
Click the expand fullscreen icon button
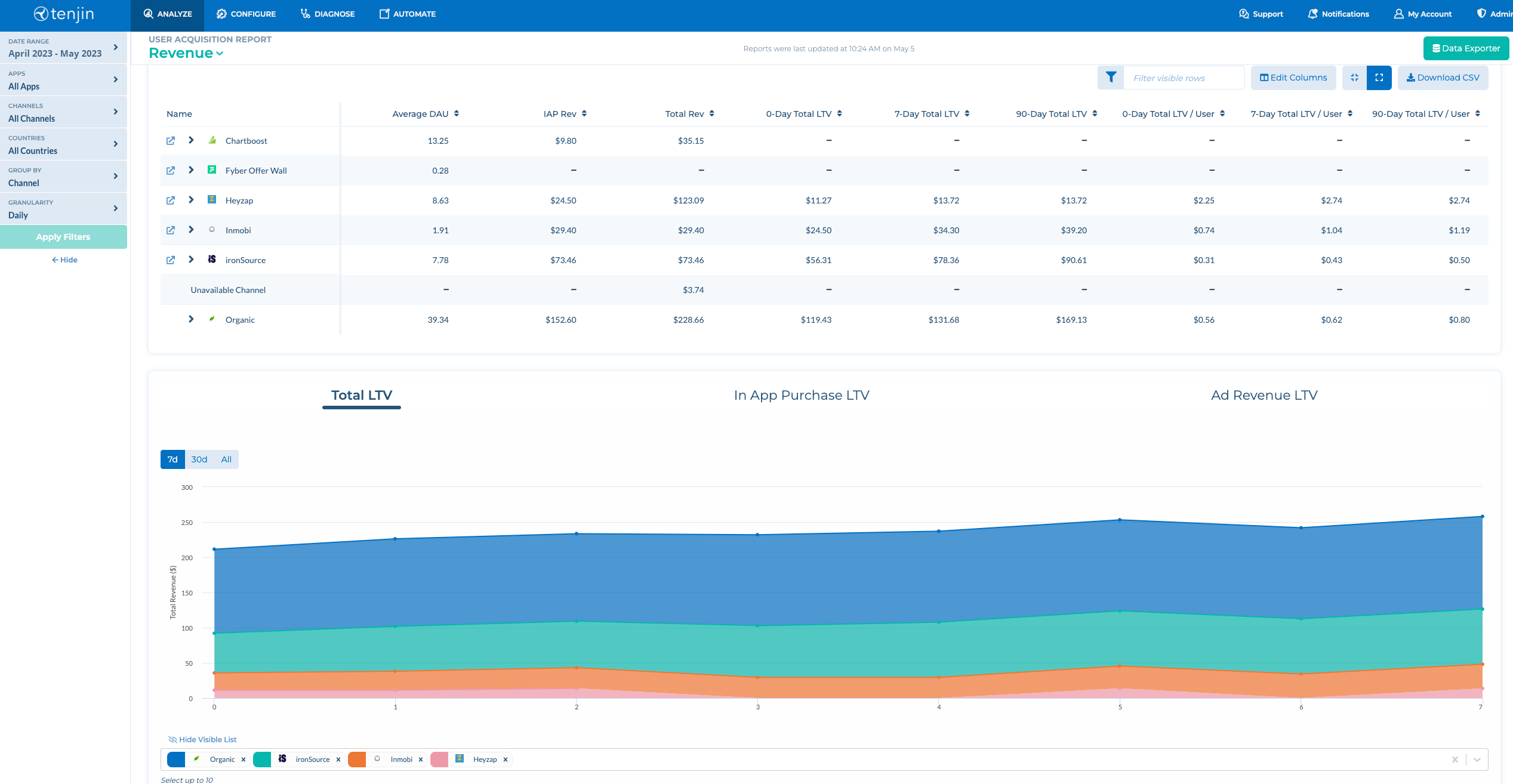point(1379,78)
